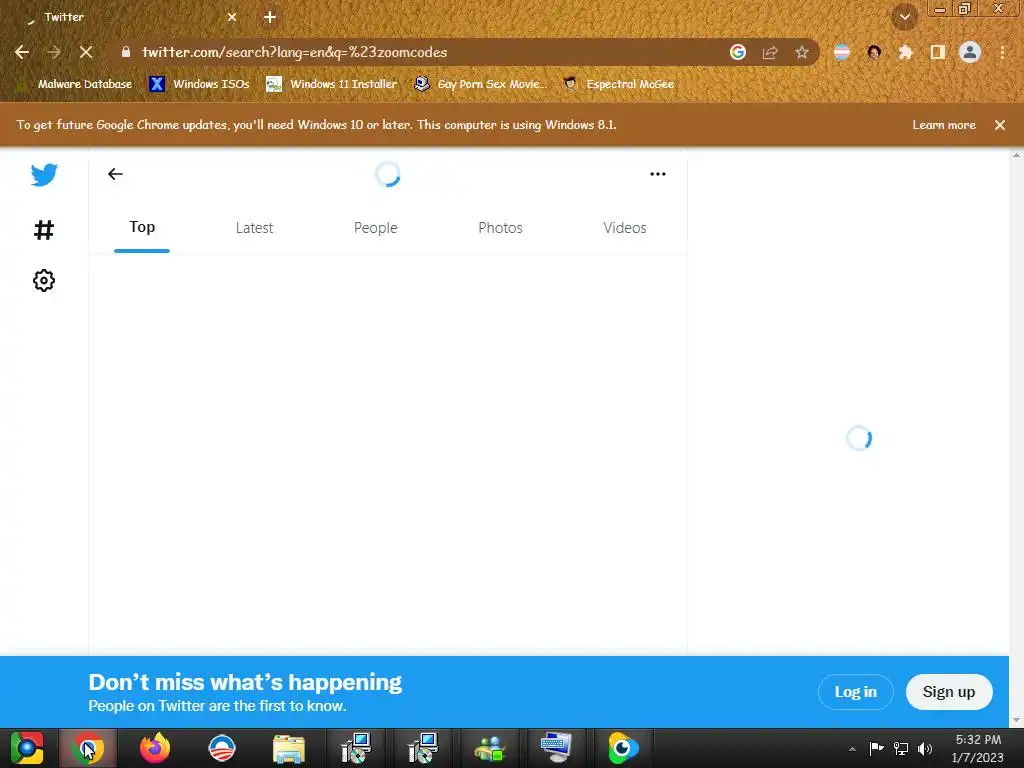Screen dimensions: 1024x768
Task: Open the Obama logo taskbar app
Action: pyautogui.click(x=221, y=748)
